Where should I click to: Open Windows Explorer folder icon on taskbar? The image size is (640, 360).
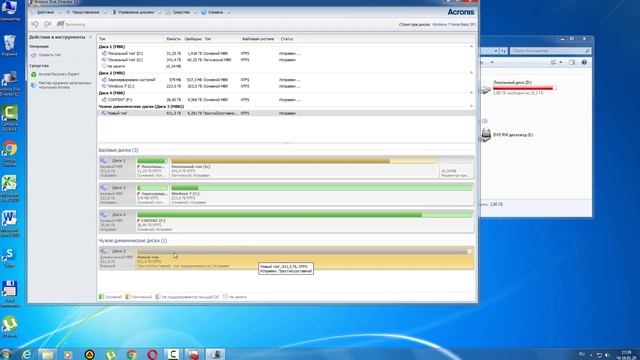[x=47, y=354]
